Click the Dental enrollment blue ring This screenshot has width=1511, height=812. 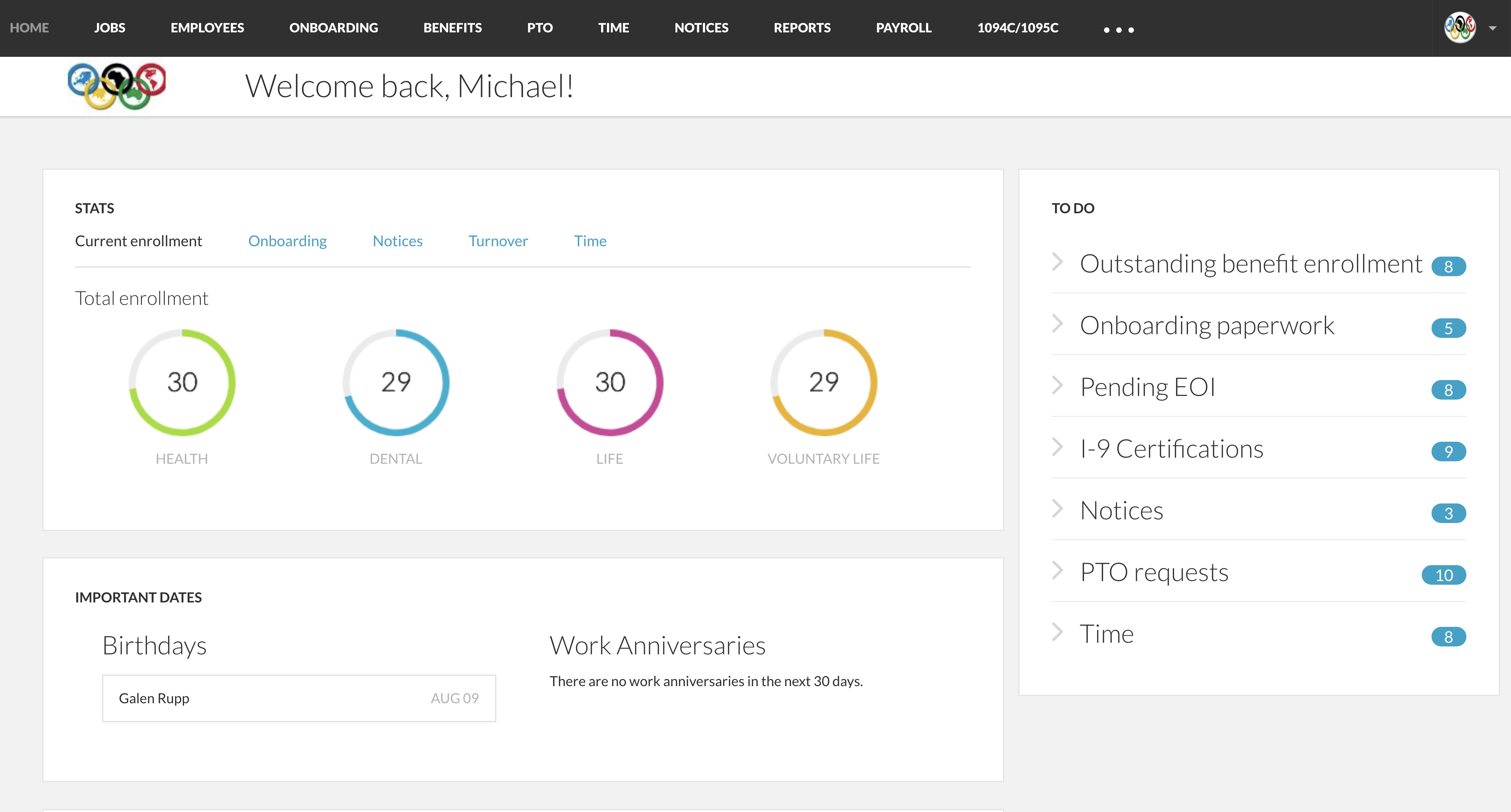pyautogui.click(x=396, y=382)
